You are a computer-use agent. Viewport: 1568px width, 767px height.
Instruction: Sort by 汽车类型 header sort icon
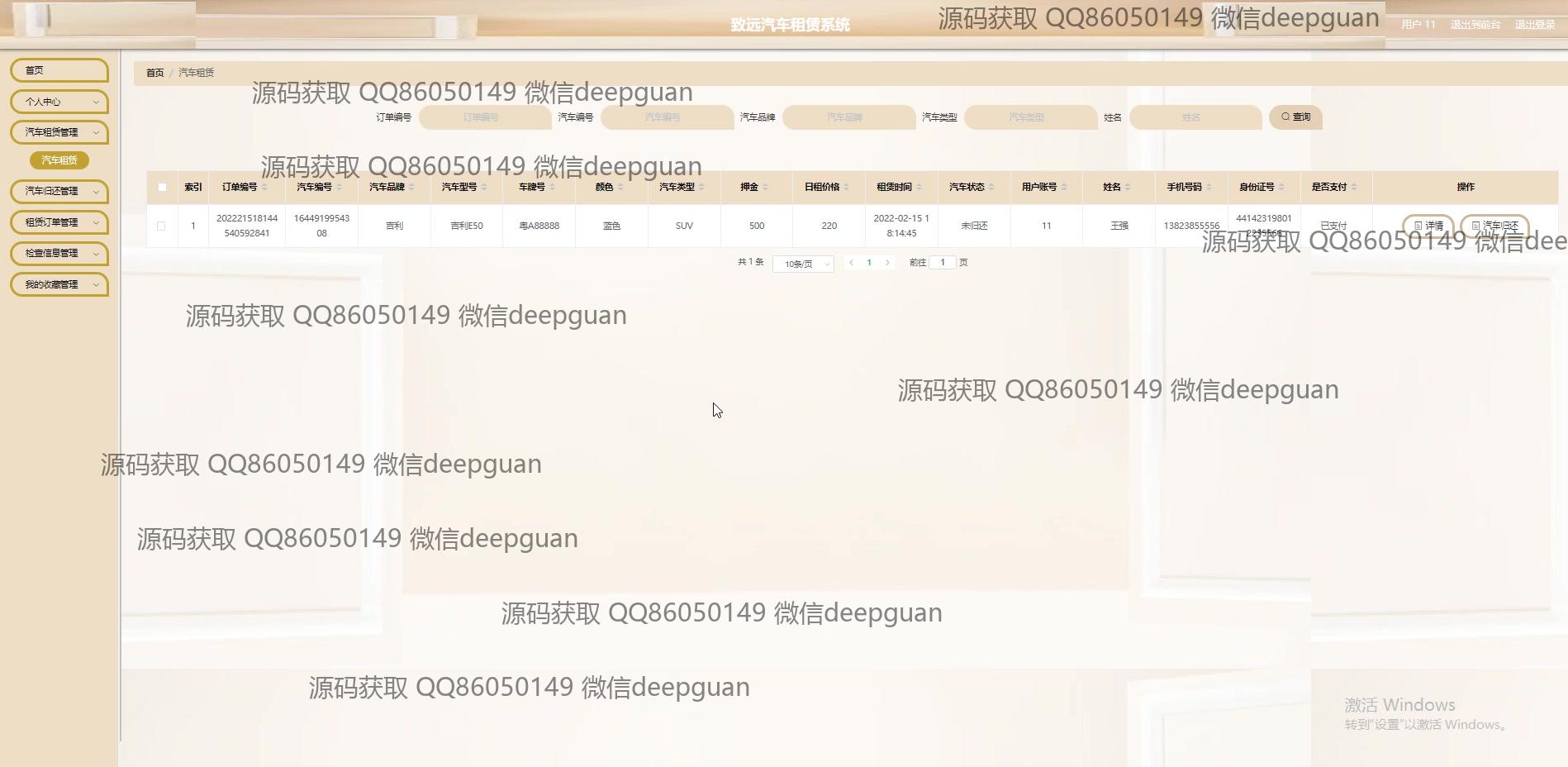coord(701,188)
